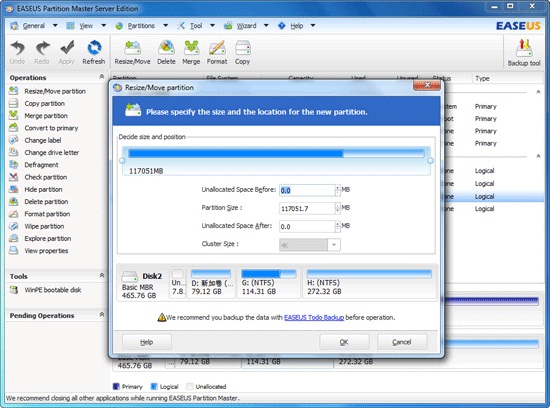Image resolution: width=550 pixels, height=408 pixels.
Task: Collapse the Pending Operations panel
Action: [x=102, y=314]
